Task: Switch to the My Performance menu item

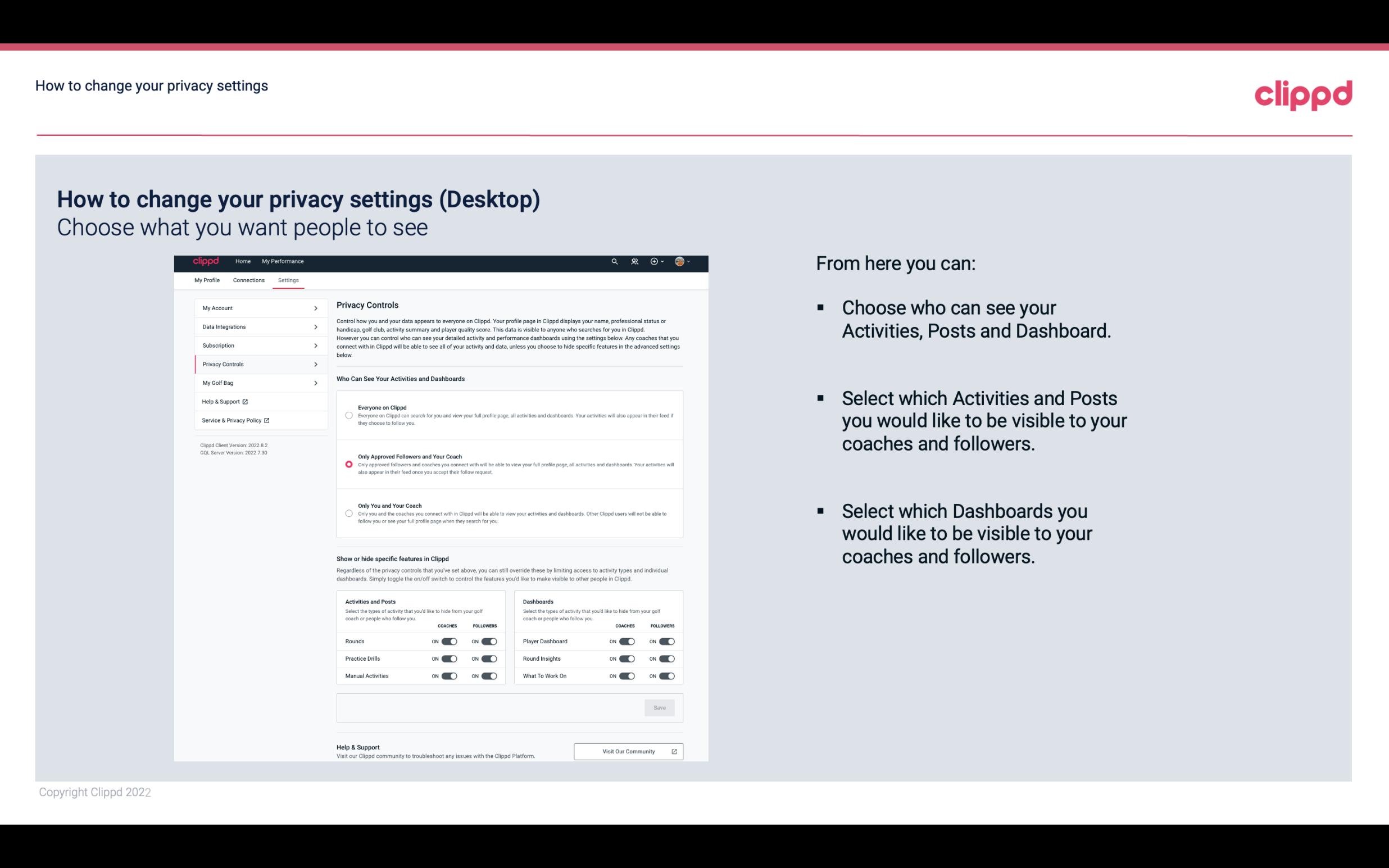Action: 283,261
